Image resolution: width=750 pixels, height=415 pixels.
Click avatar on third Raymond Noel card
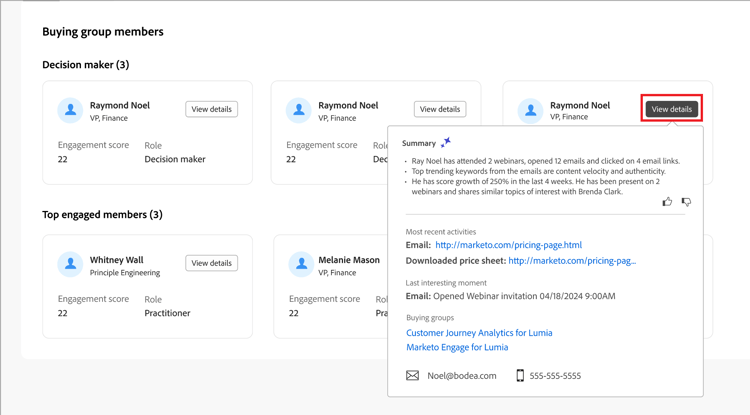tap(530, 110)
